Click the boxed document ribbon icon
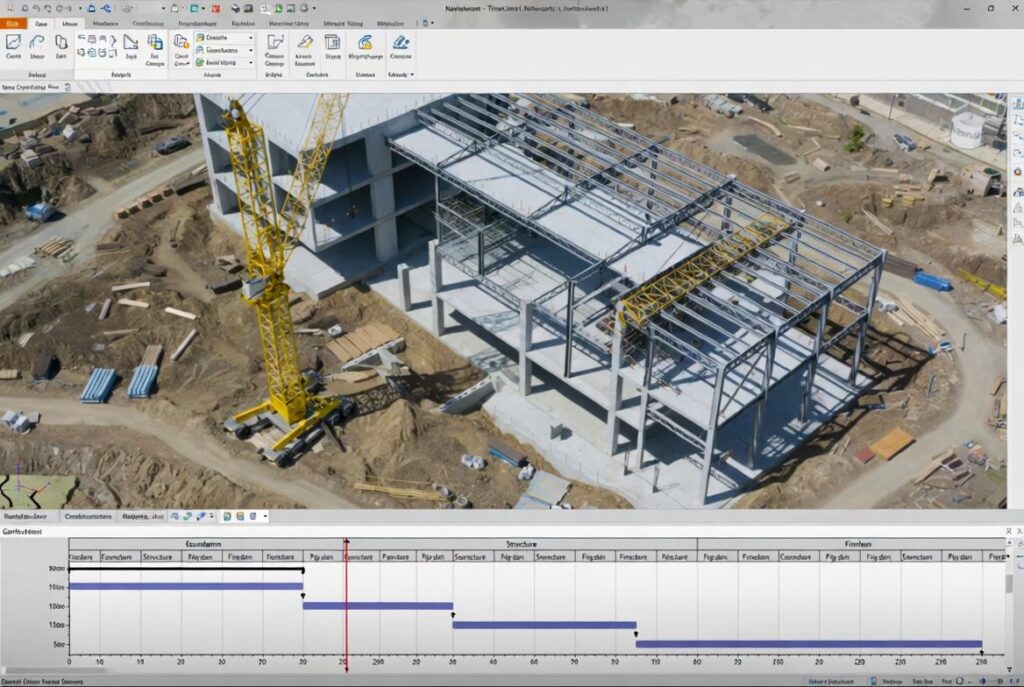 tap(332, 42)
